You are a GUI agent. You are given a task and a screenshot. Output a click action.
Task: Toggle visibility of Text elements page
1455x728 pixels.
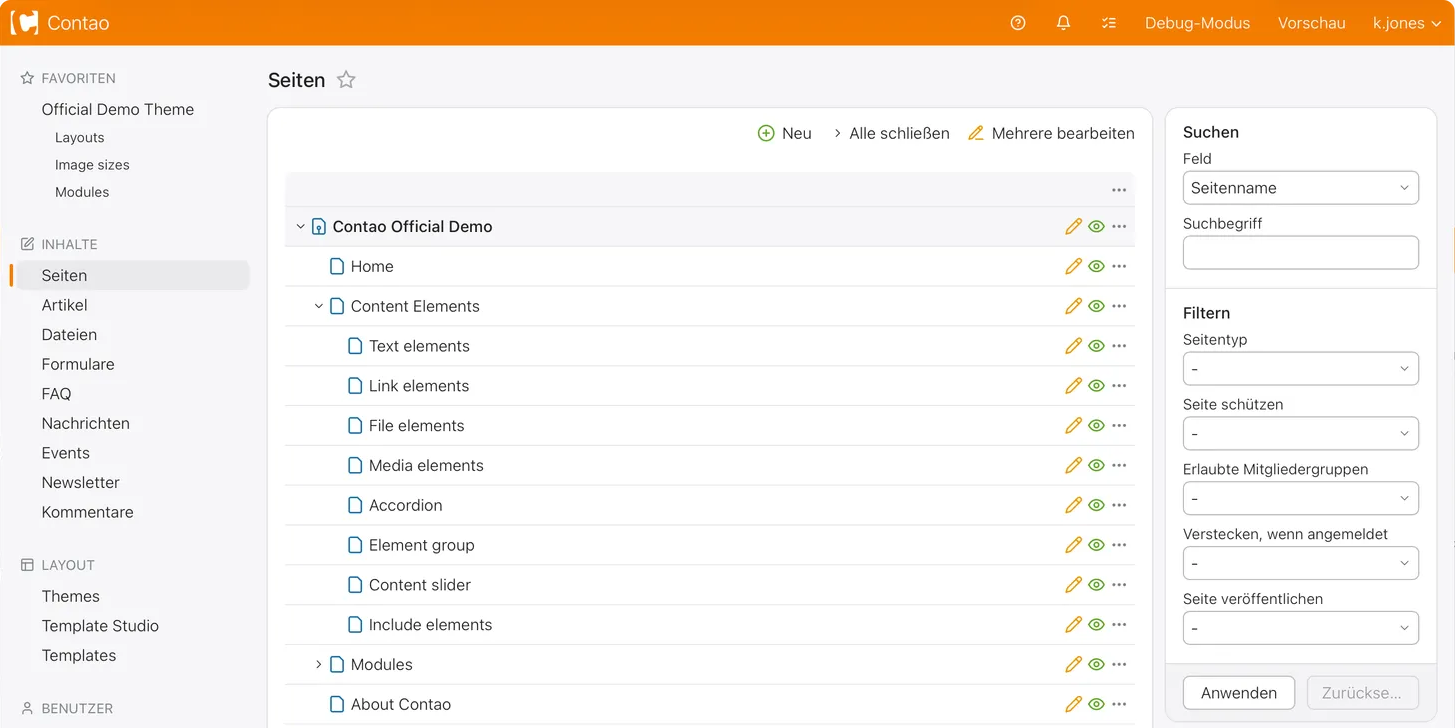click(x=1096, y=346)
